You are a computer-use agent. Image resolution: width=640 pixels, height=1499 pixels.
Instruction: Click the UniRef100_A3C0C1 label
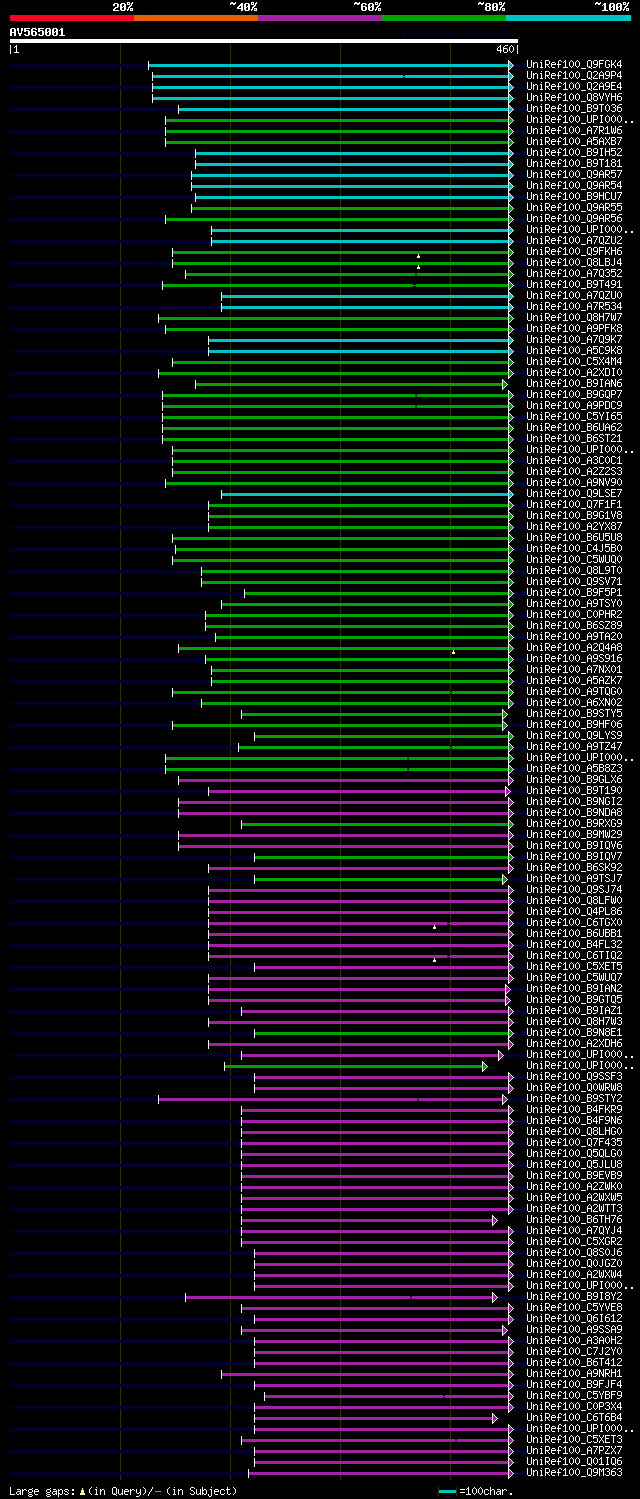[x=574, y=461]
